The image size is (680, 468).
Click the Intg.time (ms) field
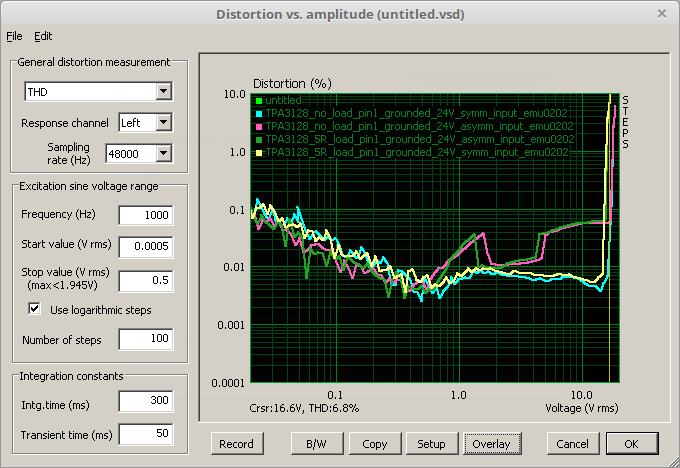[145, 401]
